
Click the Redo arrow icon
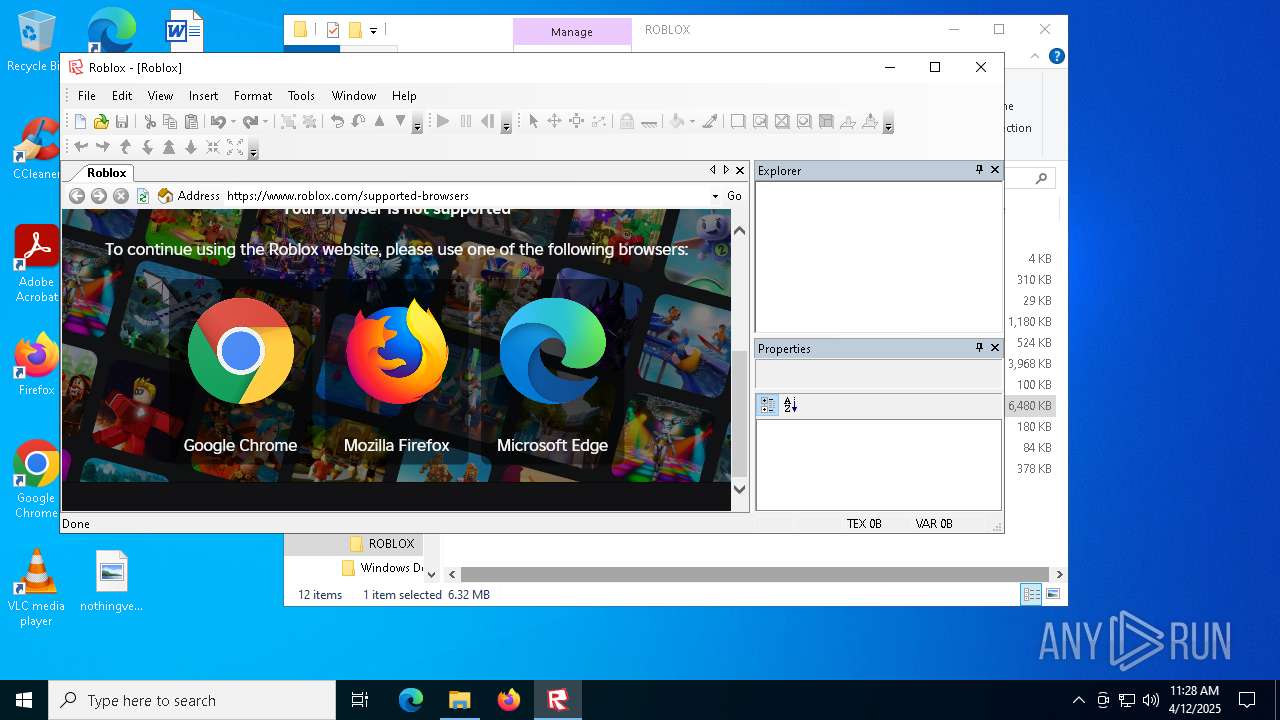pyautogui.click(x=249, y=122)
